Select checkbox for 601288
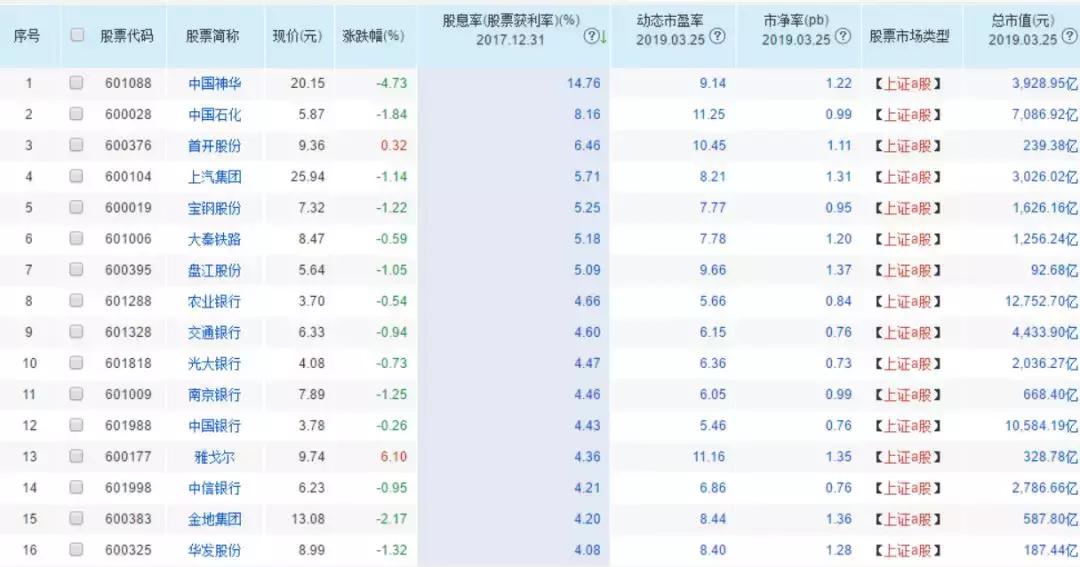Viewport: 1080px width, 567px height. (x=76, y=300)
